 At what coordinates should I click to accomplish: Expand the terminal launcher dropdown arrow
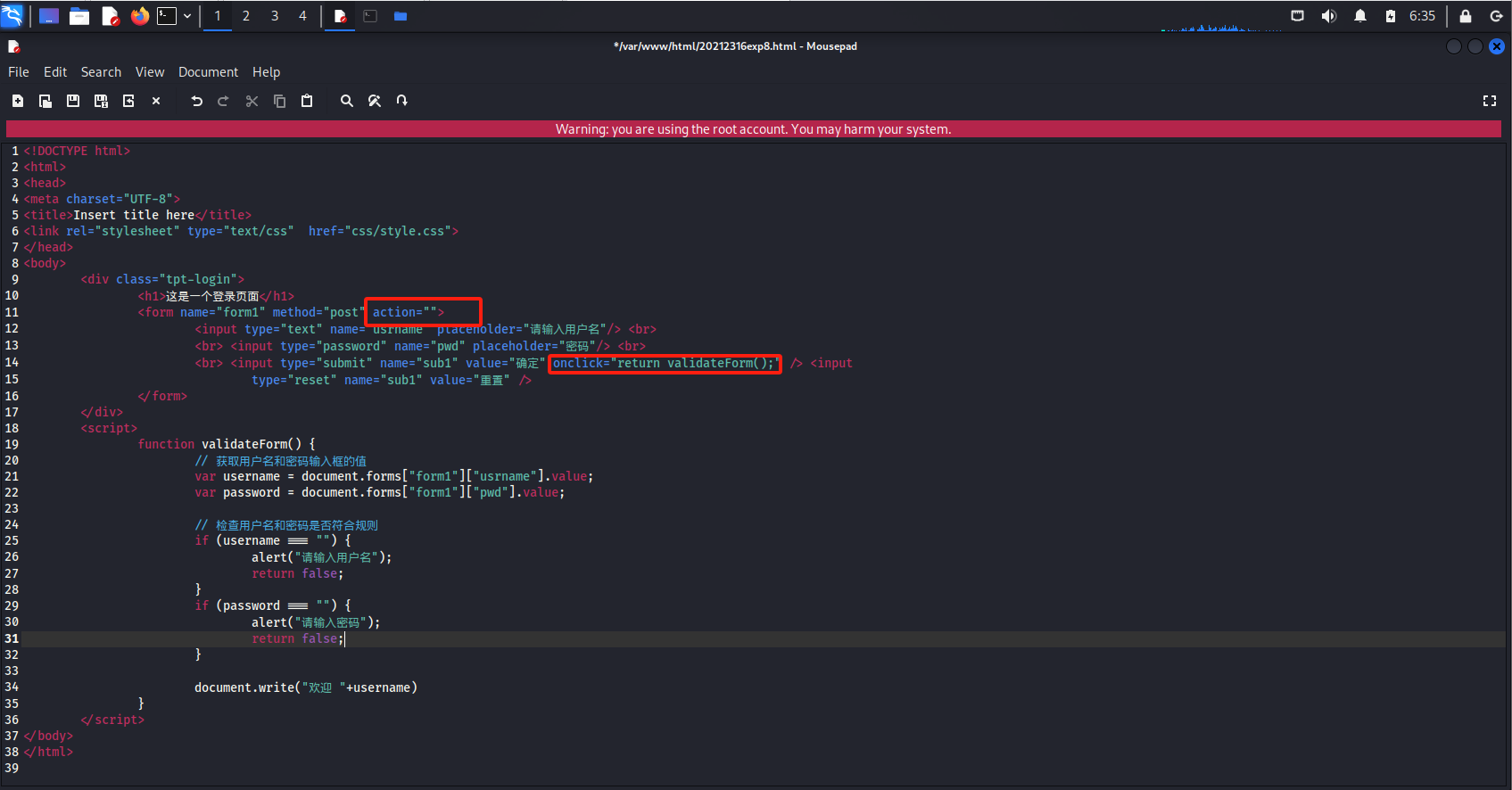187,16
